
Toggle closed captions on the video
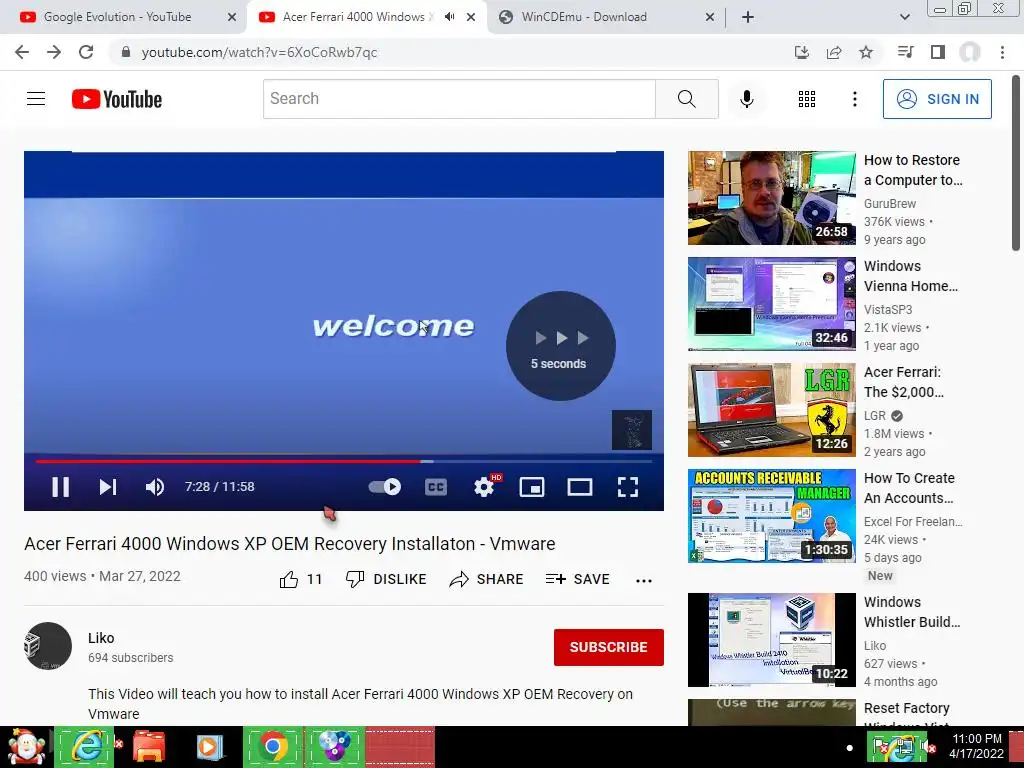pyautogui.click(x=436, y=487)
